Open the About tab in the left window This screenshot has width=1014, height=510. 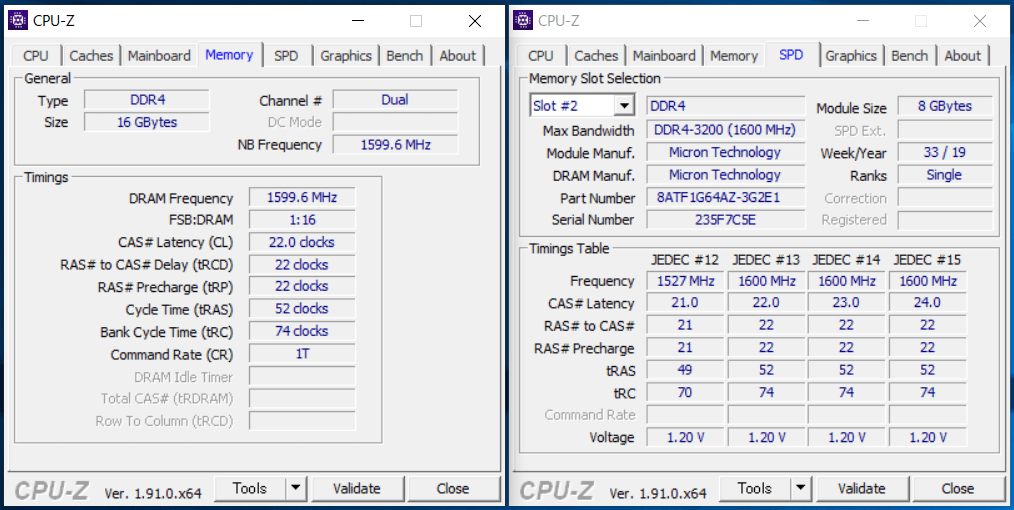click(x=458, y=56)
